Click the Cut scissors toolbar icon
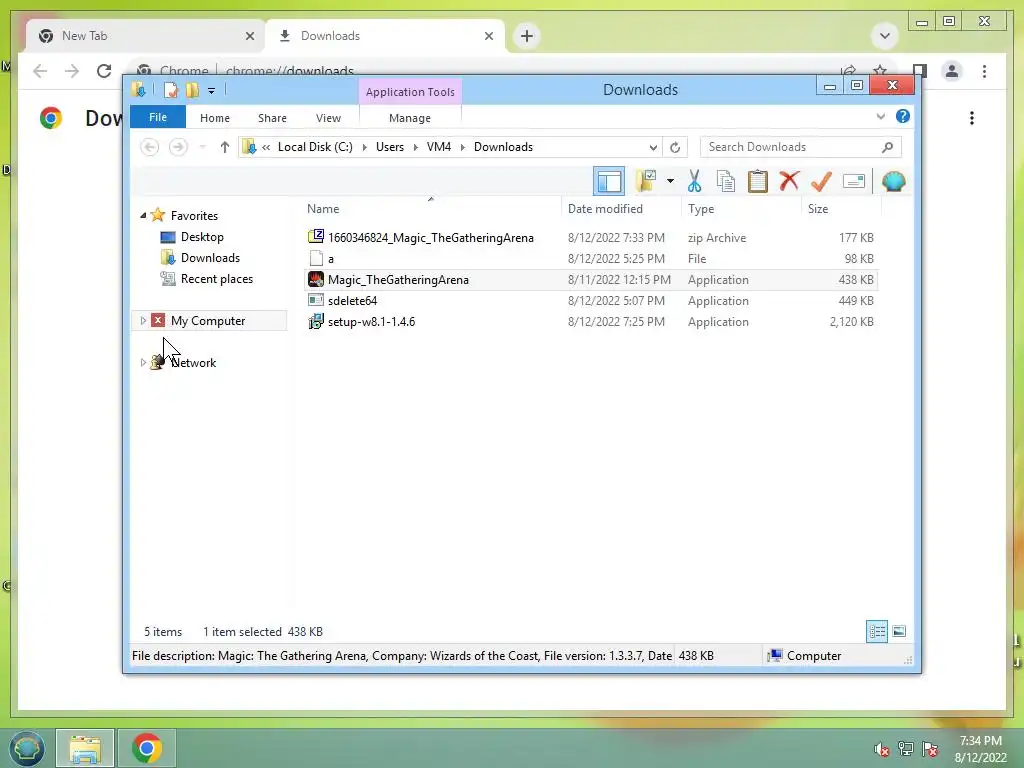1024x768 pixels. click(x=694, y=181)
